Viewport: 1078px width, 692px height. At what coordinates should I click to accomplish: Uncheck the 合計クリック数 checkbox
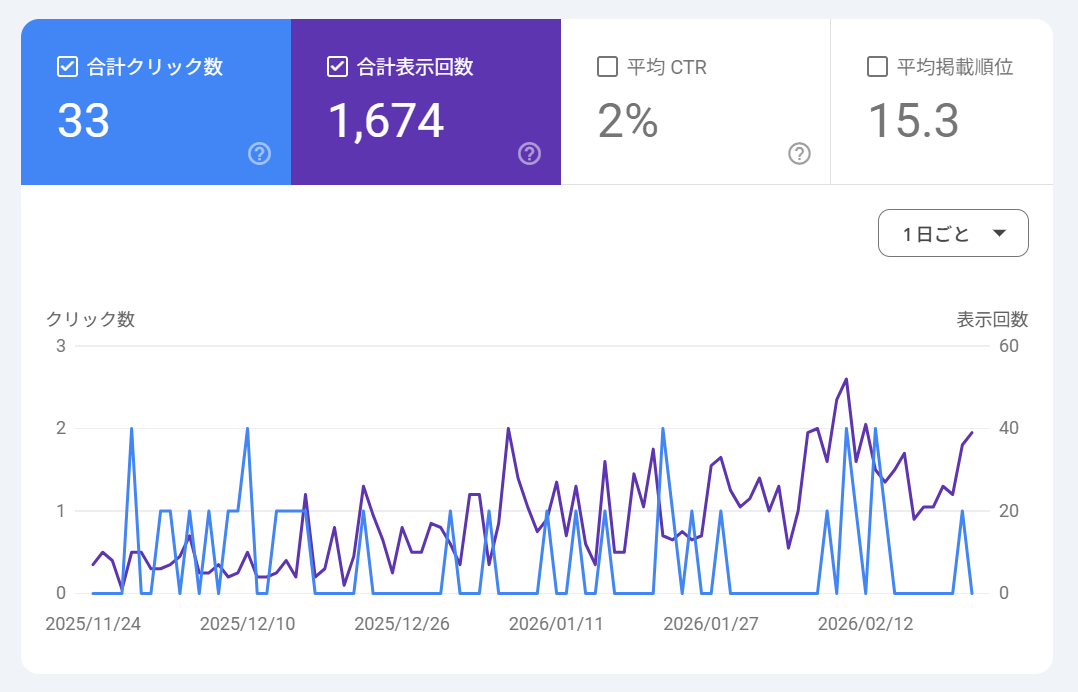coord(67,66)
